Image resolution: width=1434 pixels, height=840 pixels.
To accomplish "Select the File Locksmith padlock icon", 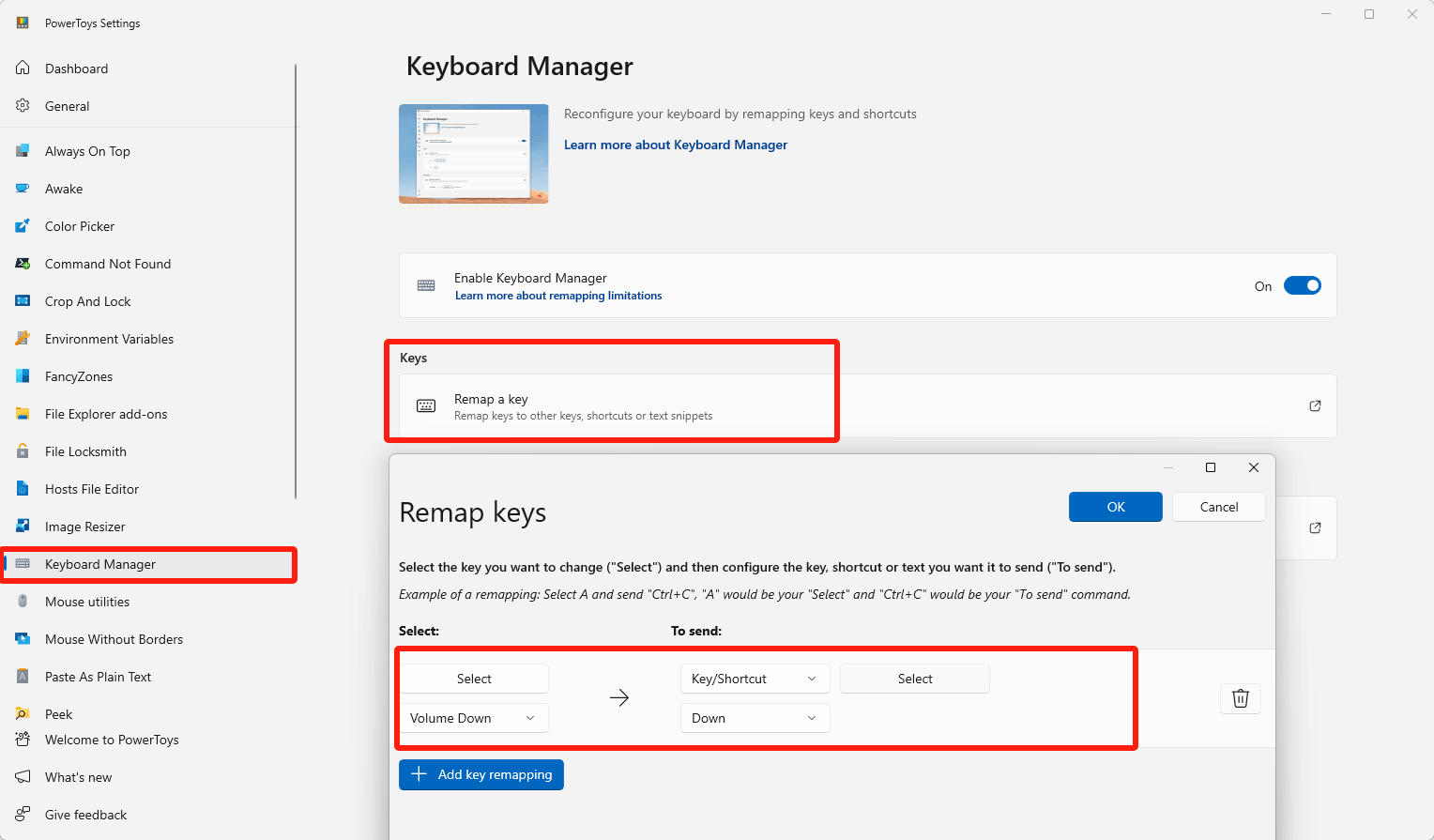I will (23, 451).
